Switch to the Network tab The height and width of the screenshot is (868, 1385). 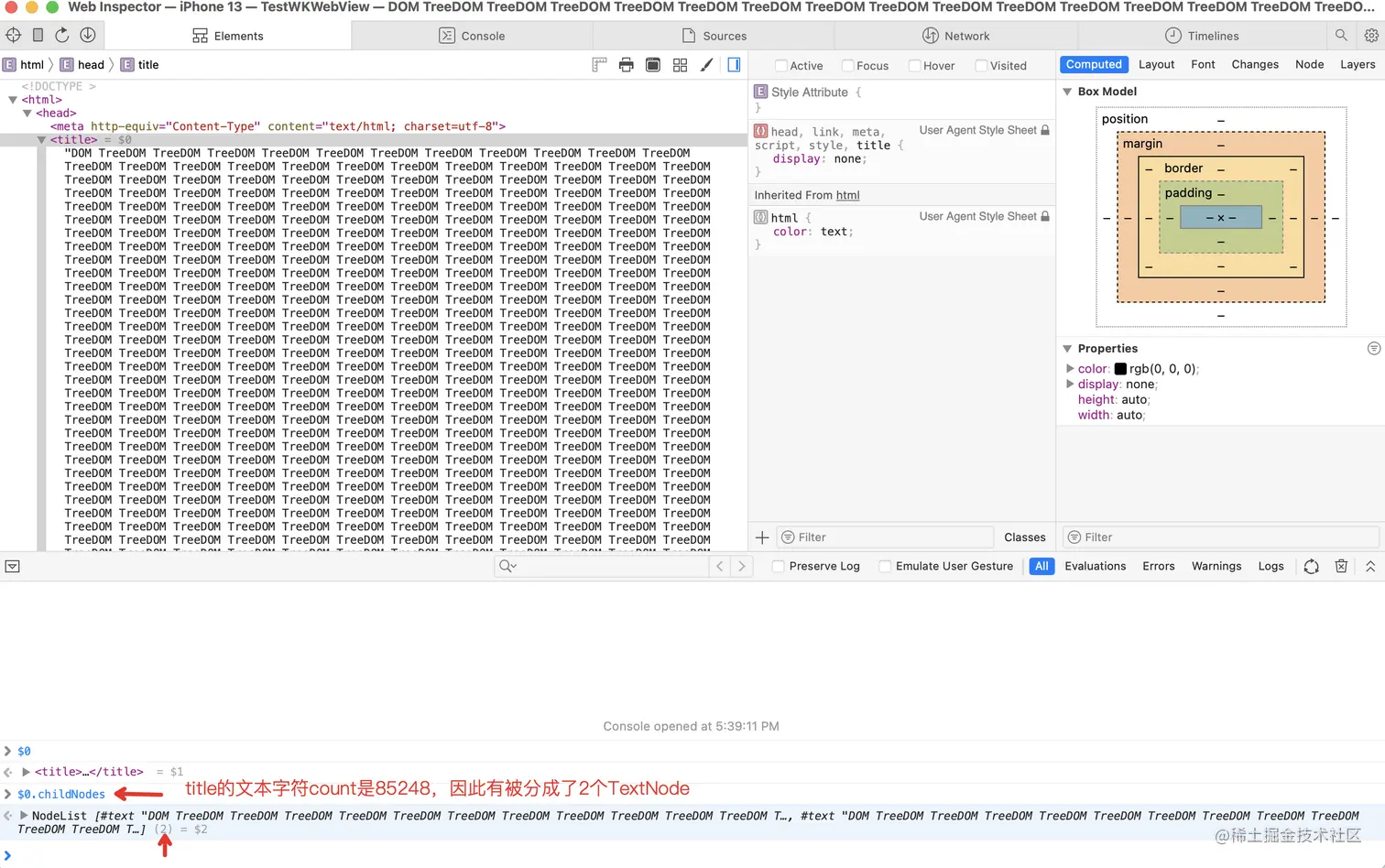coord(956,36)
